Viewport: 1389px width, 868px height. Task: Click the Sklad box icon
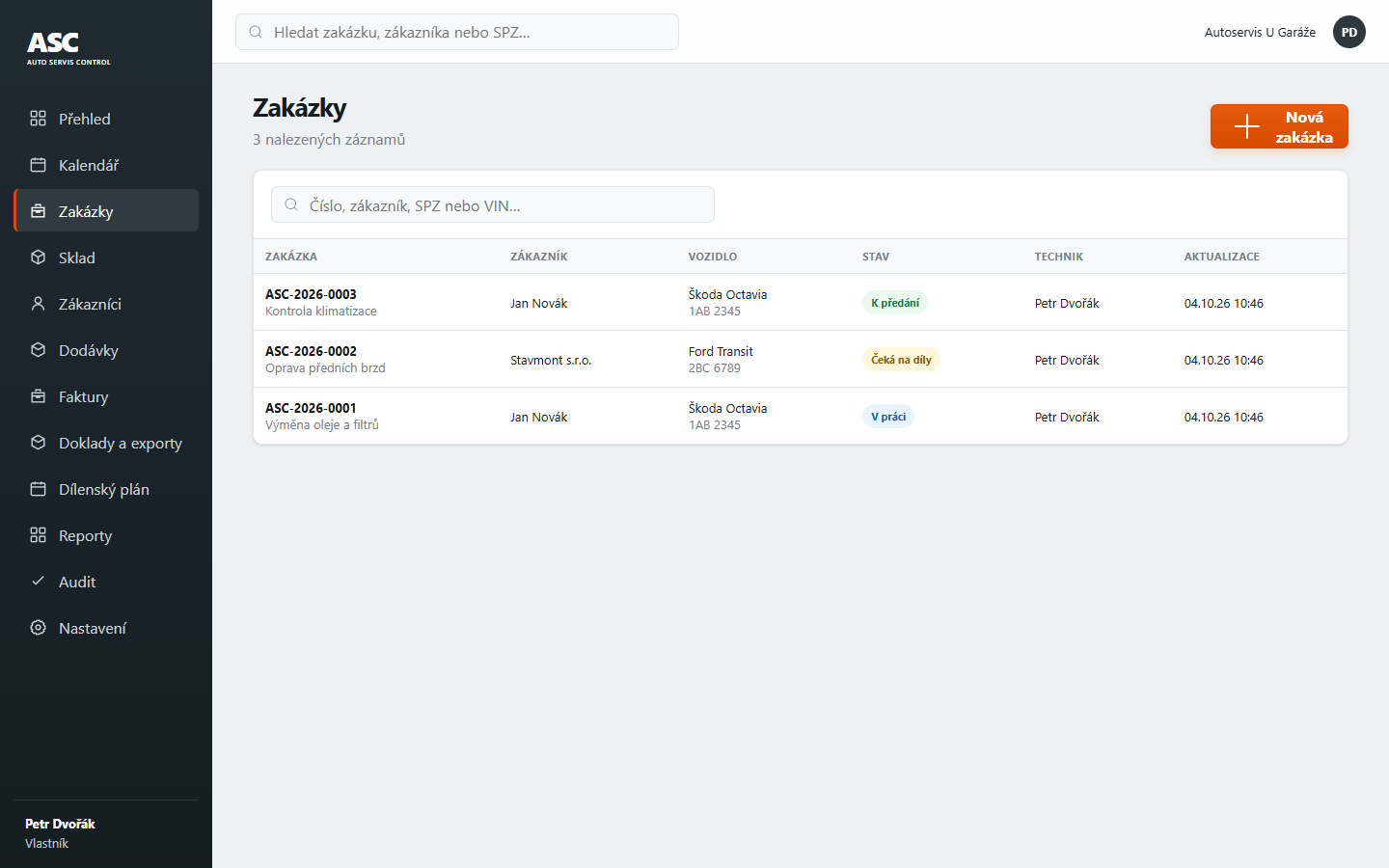38,258
